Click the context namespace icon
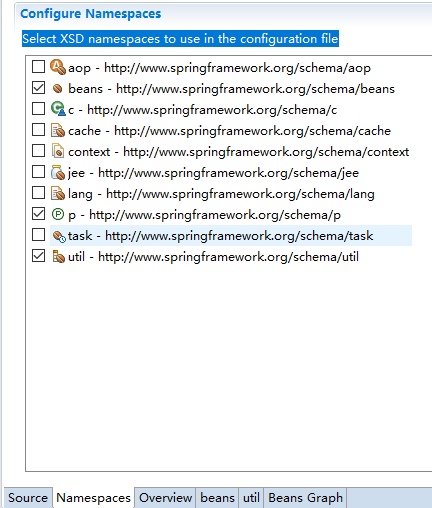 (58, 151)
